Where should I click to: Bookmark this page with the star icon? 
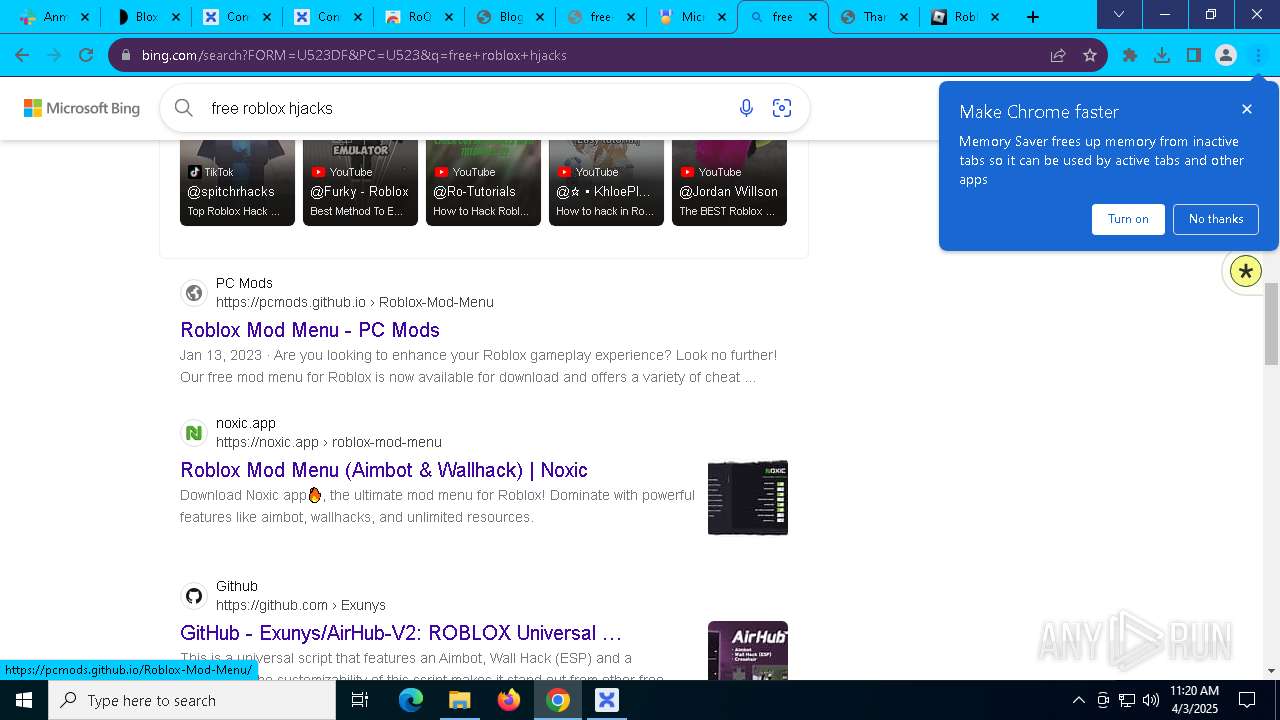point(1090,55)
